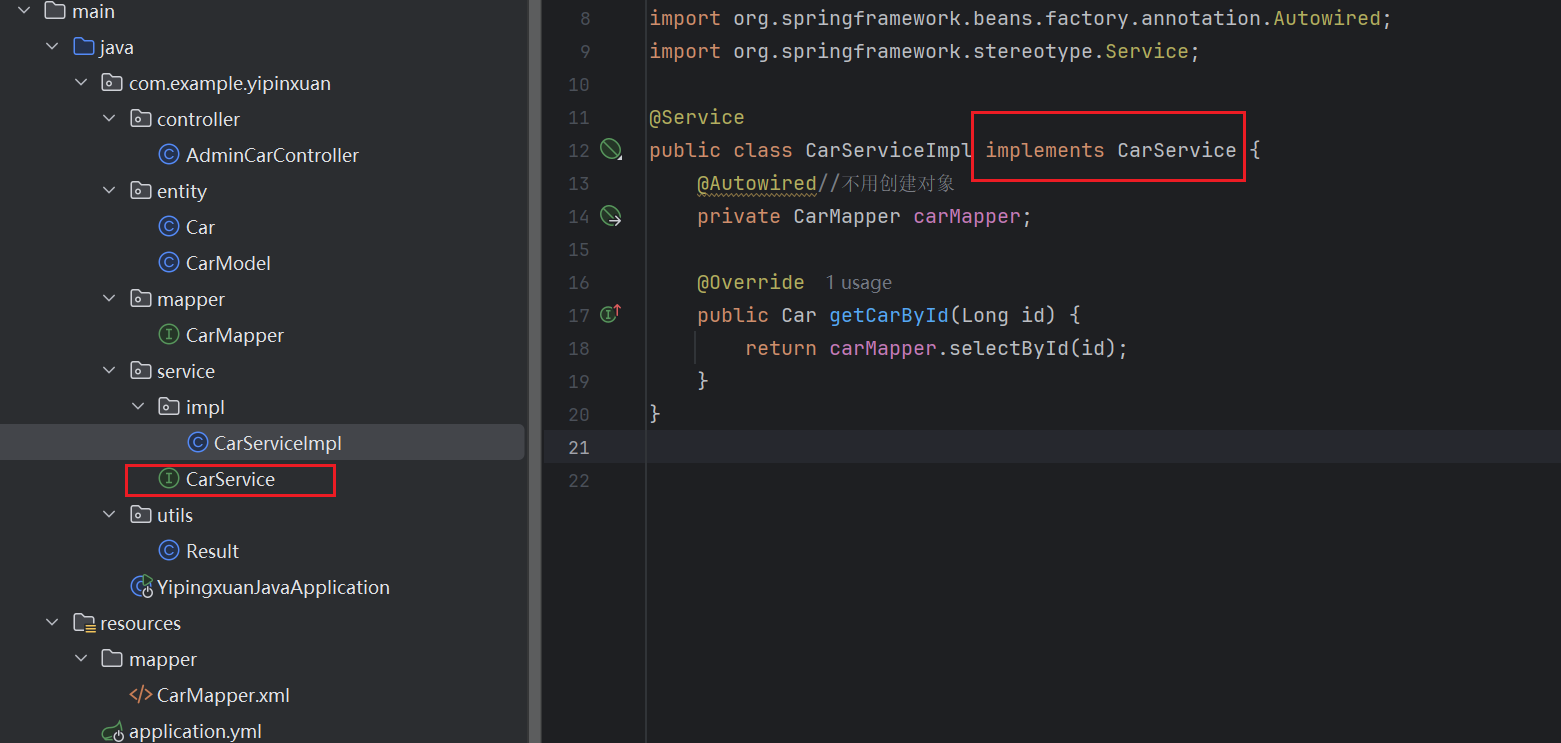This screenshot has height=743, width=1561.
Task: Collapse the resources folder chevron
Action: (x=52, y=623)
